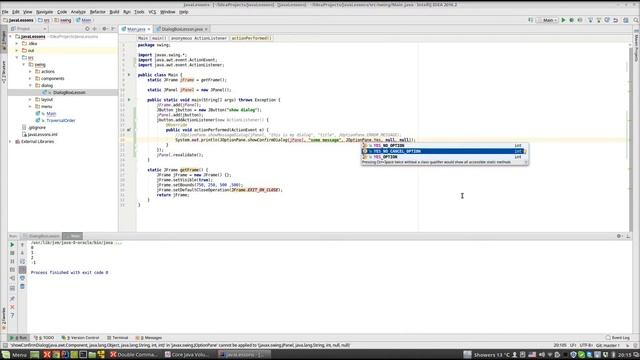Viewport: 640px width, 360px height.
Task: Expand the components package node
Action: coord(30,78)
